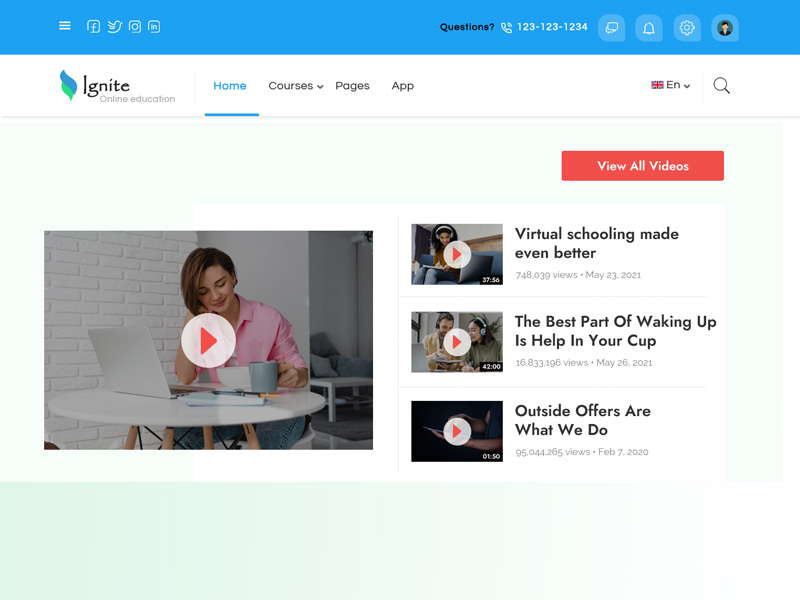Screen dimensions: 800x600
Task: Visit the Instagram social icon
Action: [135, 27]
